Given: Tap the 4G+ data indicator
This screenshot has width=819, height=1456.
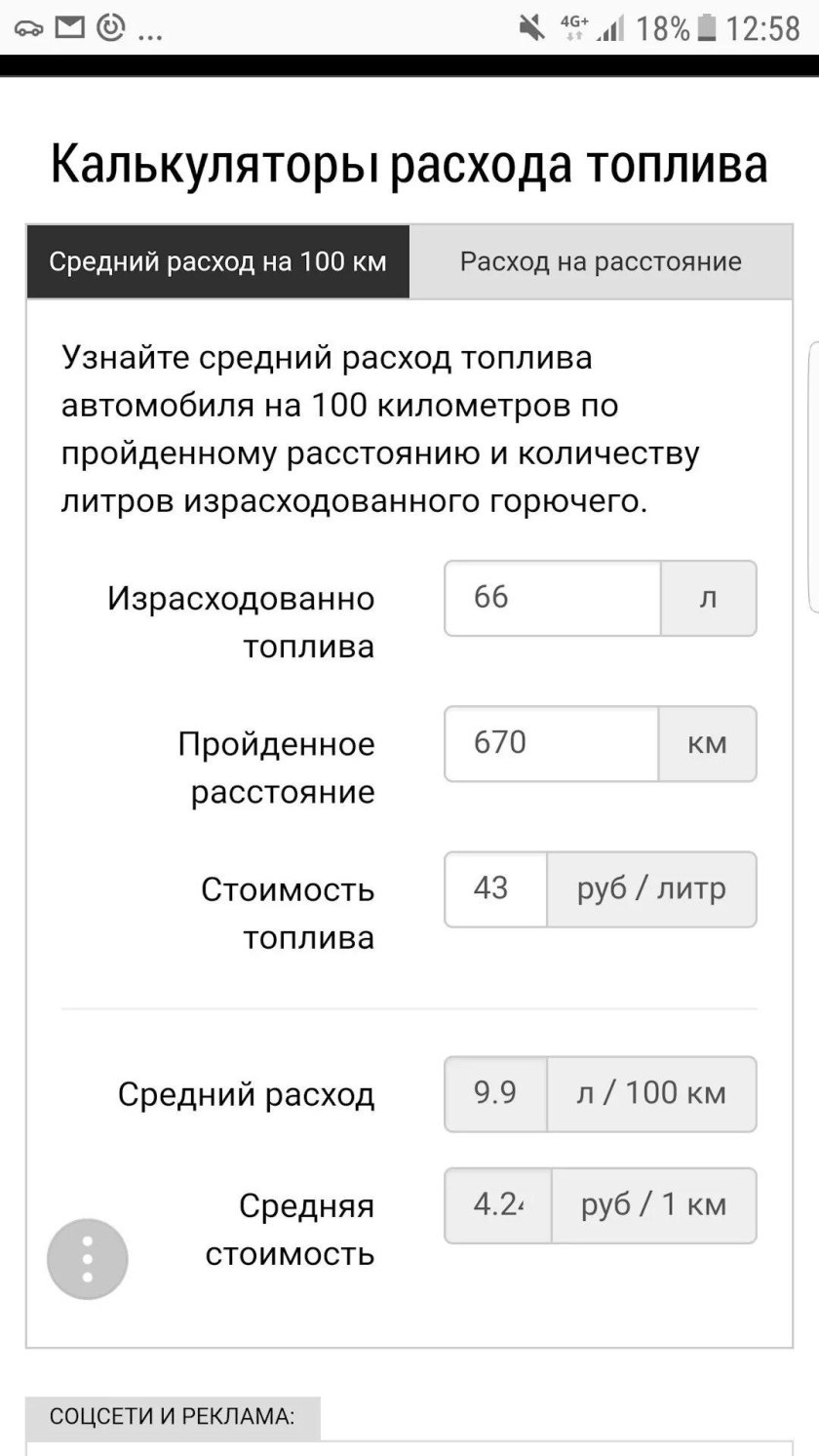Looking at the screenshot, I should (x=575, y=27).
